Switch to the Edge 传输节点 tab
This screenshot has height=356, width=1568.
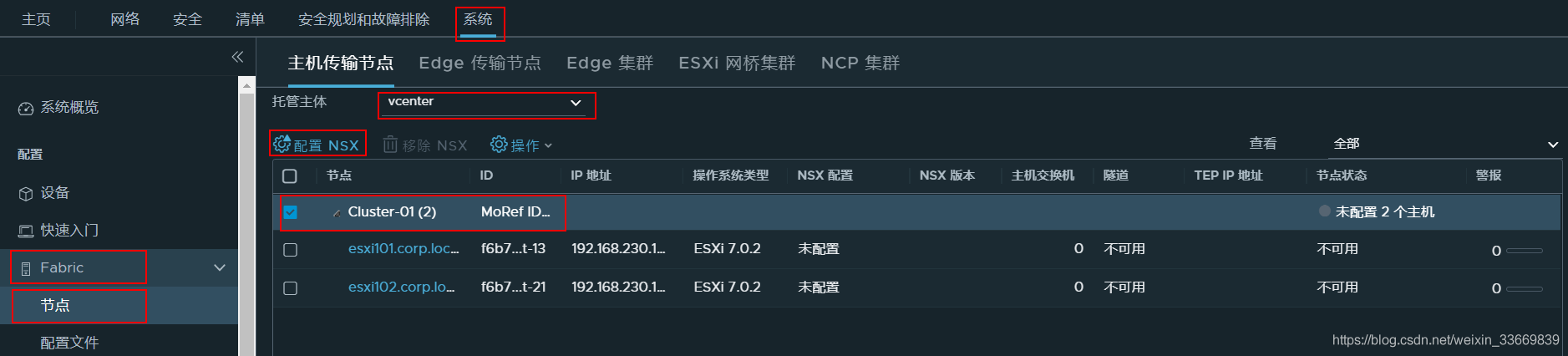480,63
